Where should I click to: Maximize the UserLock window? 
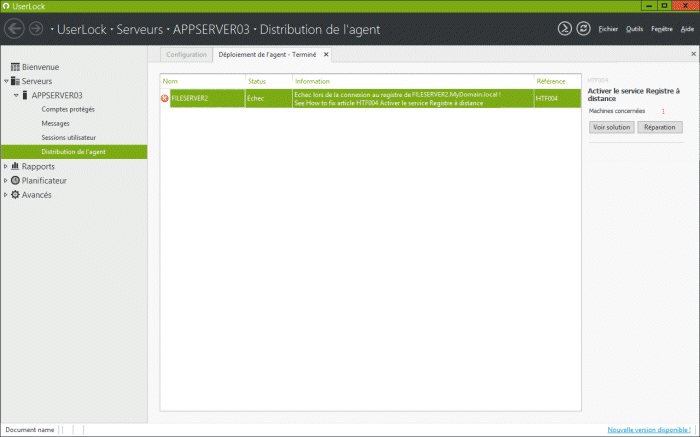[x=664, y=6]
